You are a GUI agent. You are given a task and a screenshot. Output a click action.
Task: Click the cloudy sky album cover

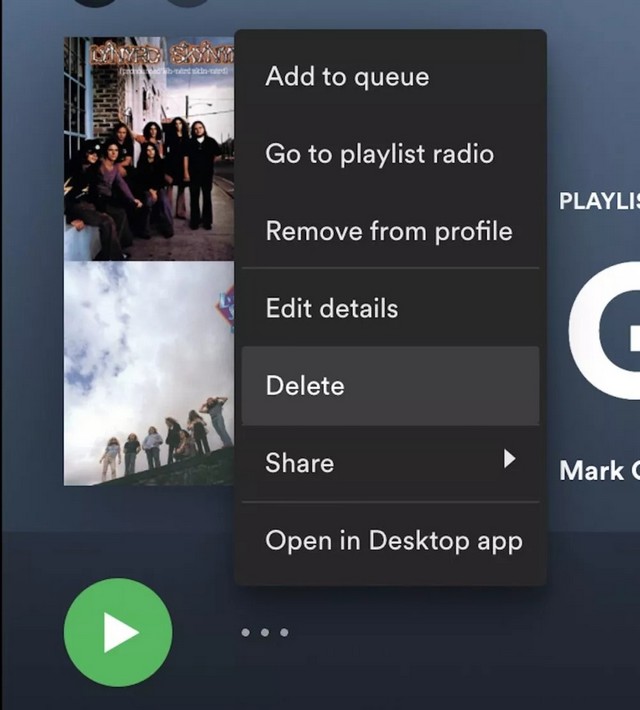coord(149,373)
